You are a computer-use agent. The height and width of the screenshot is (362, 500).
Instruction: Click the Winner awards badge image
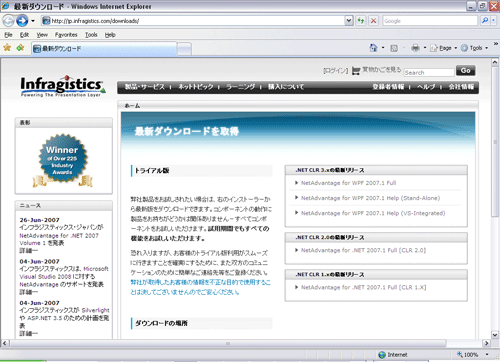coord(62,160)
